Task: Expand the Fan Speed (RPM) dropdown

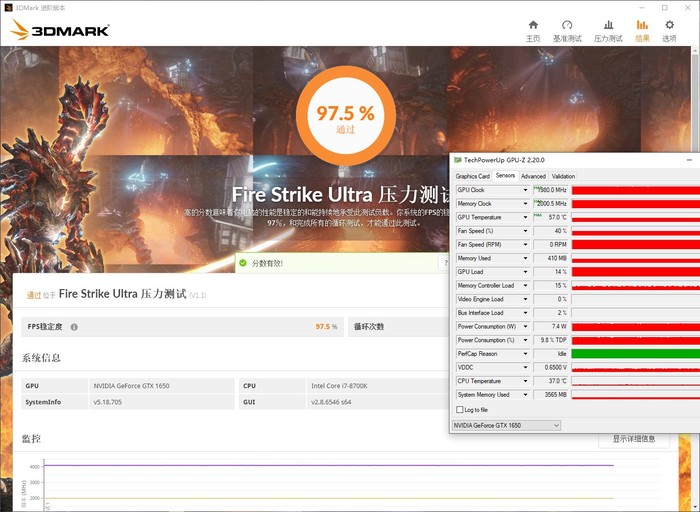Action: click(525, 245)
